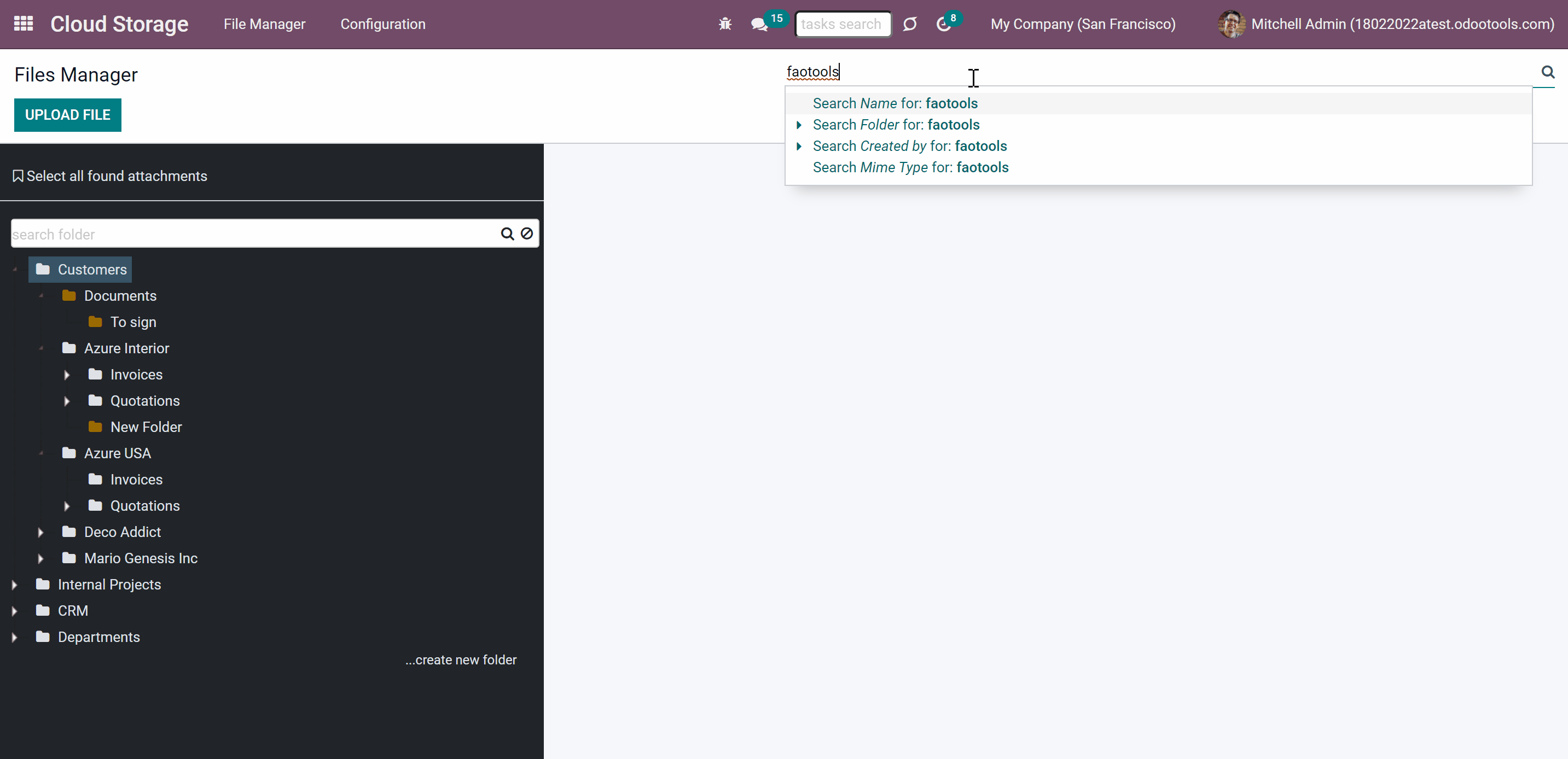The image size is (1568, 759).
Task: Select Search Mime Type for faotools
Action: (x=1158, y=167)
